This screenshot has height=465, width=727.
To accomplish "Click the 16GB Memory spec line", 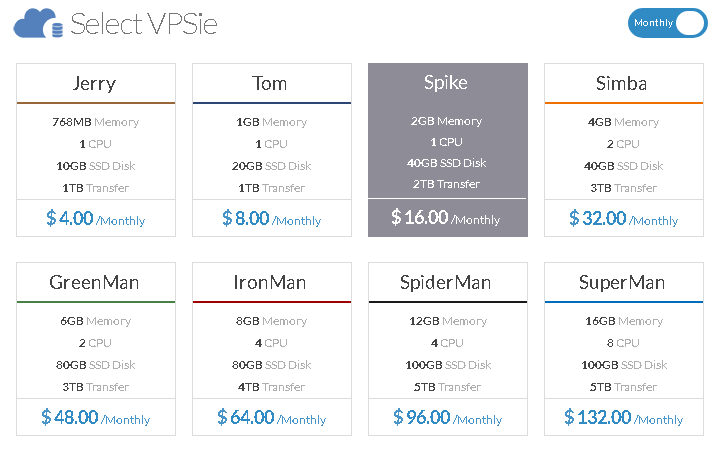I will tap(624, 321).
